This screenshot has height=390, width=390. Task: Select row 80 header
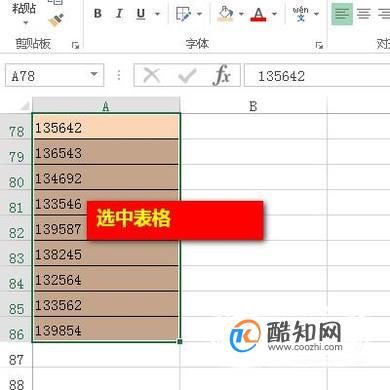point(16,177)
